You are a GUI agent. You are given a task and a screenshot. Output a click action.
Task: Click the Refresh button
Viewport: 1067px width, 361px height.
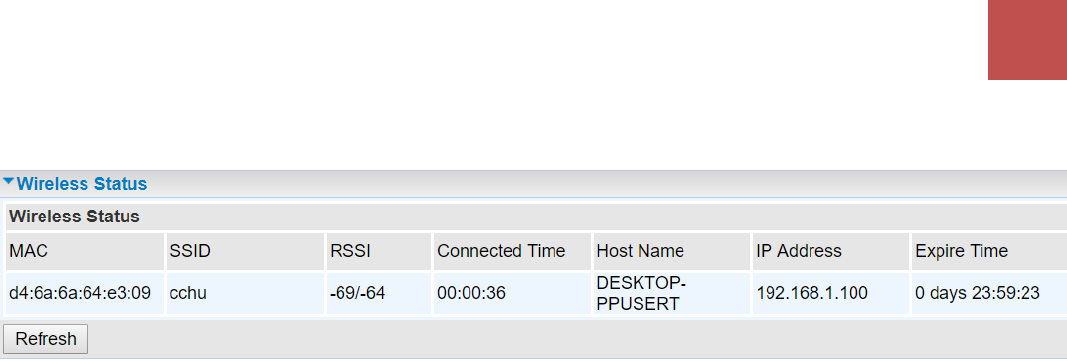coord(46,339)
